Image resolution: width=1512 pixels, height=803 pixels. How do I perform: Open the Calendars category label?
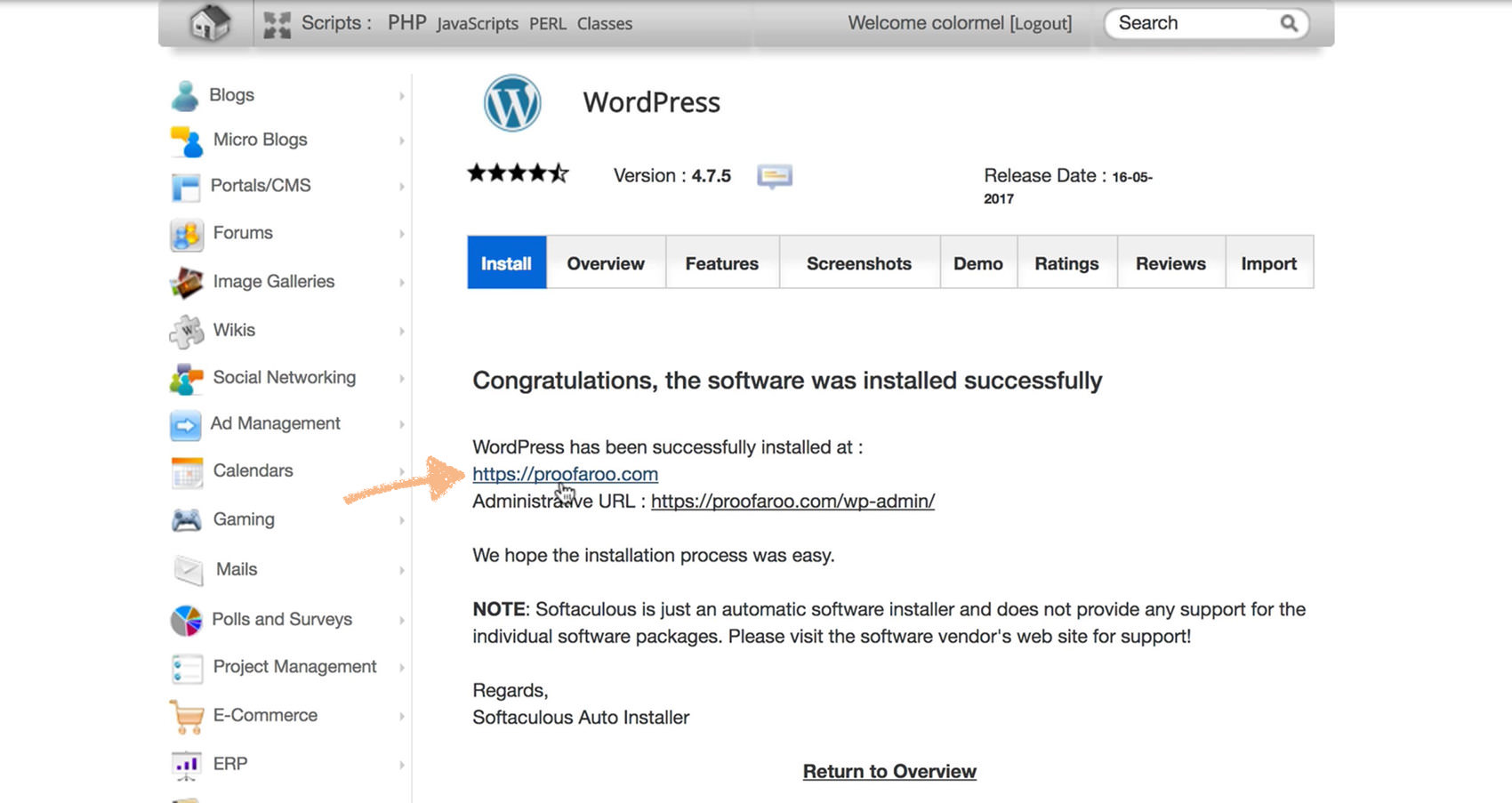(x=253, y=470)
